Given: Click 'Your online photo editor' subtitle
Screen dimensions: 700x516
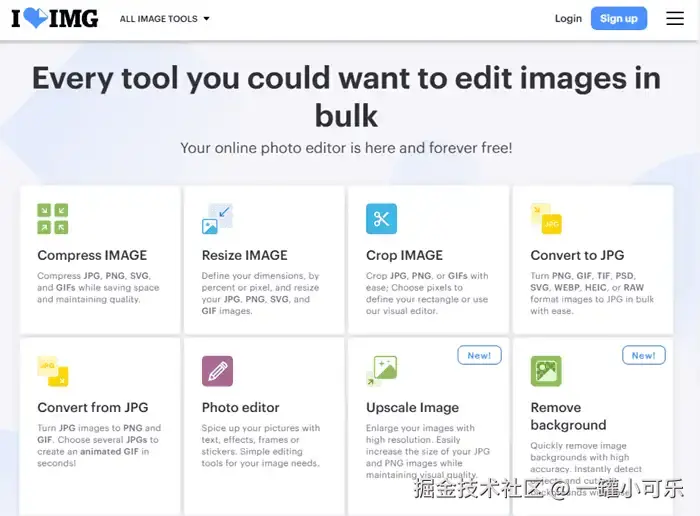Looking at the screenshot, I should [346, 148].
